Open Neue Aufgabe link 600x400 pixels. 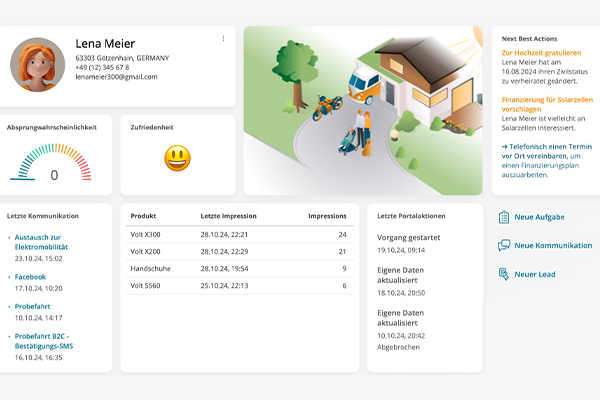click(x=539, y=217)
